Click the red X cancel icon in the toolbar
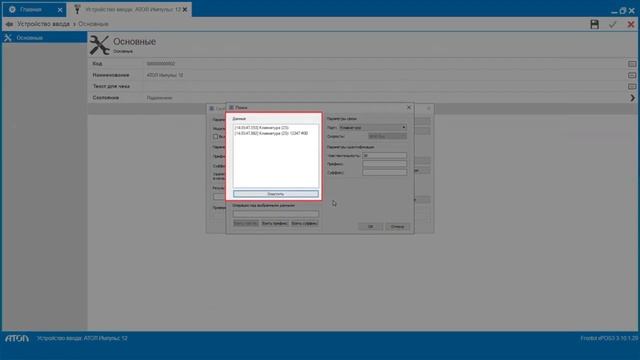 pyautogui.click(x=631, y=24)
